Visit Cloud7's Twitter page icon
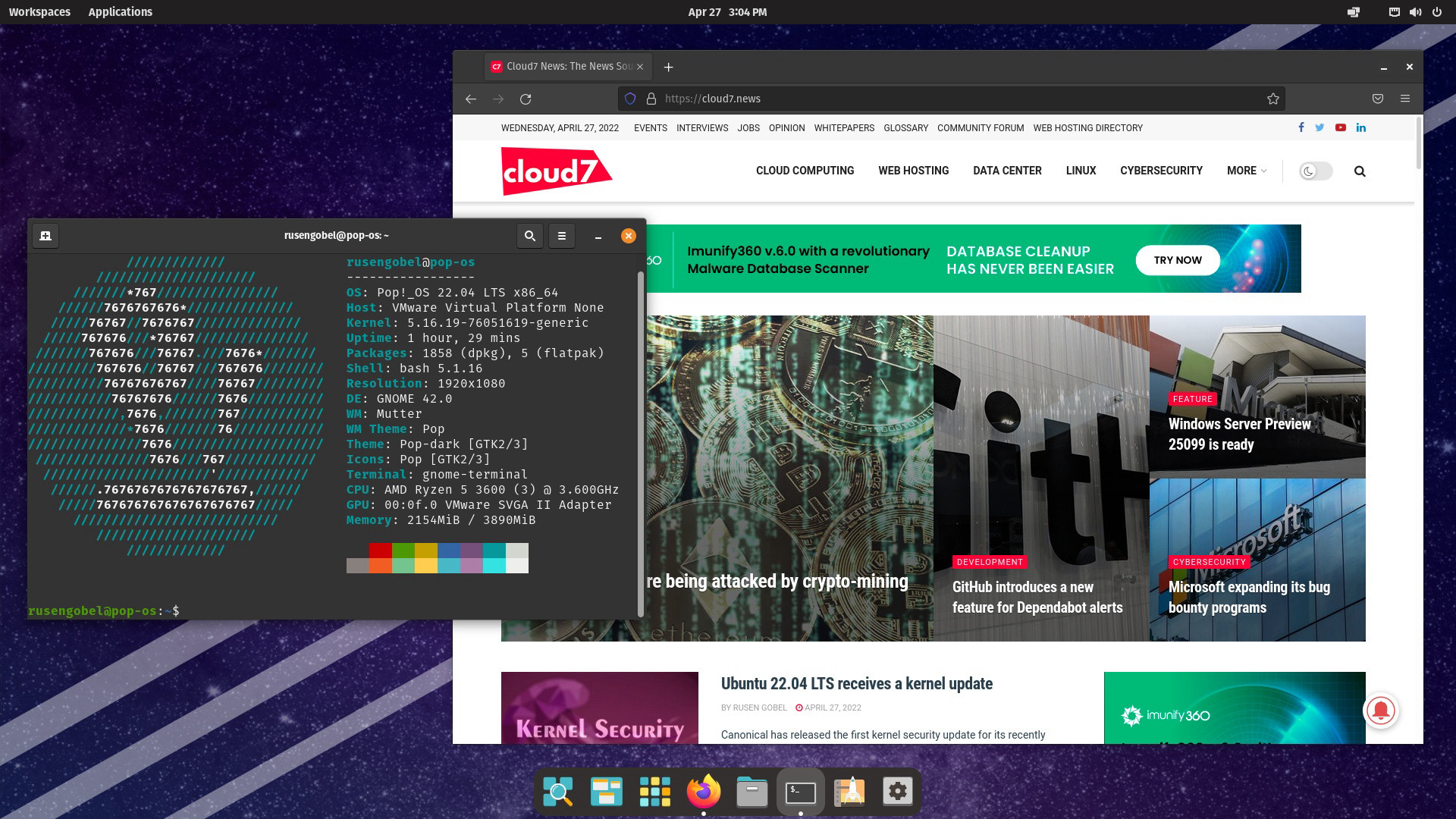The height and width of the screenshot is (819, 1456). click(x=1319, y=127)
